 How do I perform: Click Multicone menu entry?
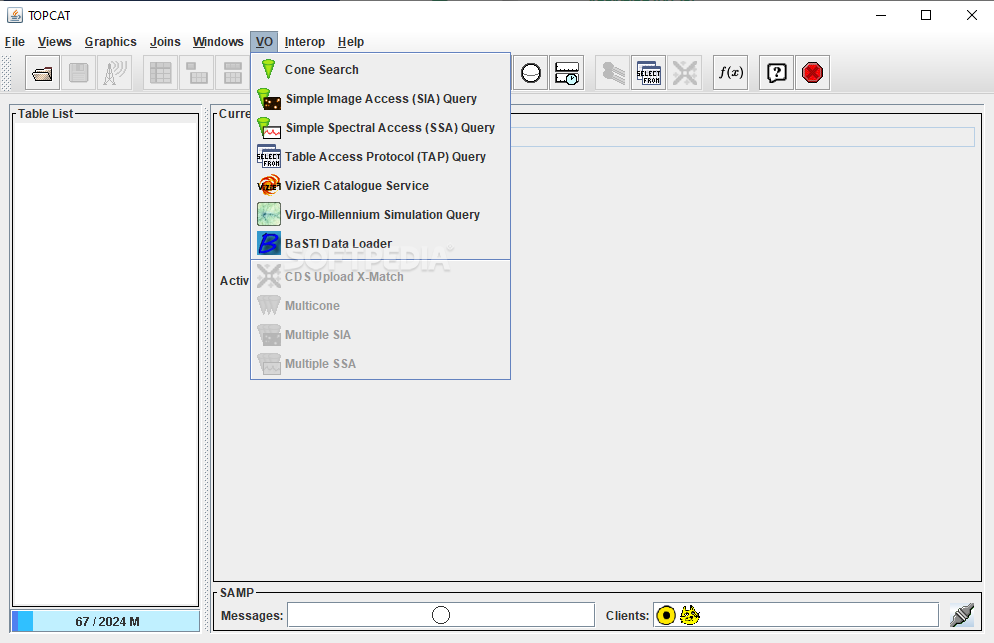[380, 306]
